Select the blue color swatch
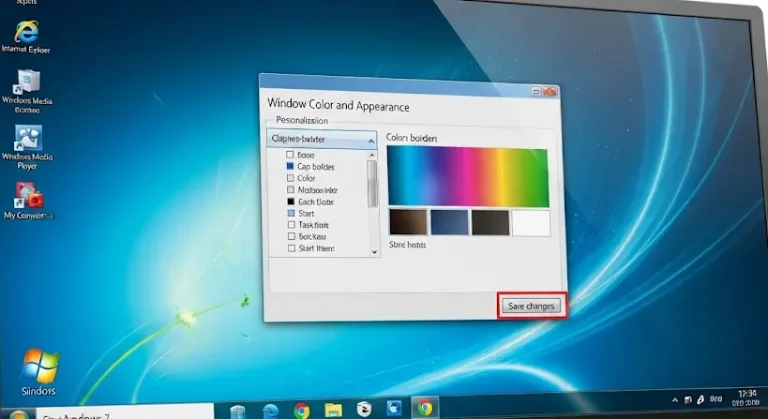 (x=450, y=222)
